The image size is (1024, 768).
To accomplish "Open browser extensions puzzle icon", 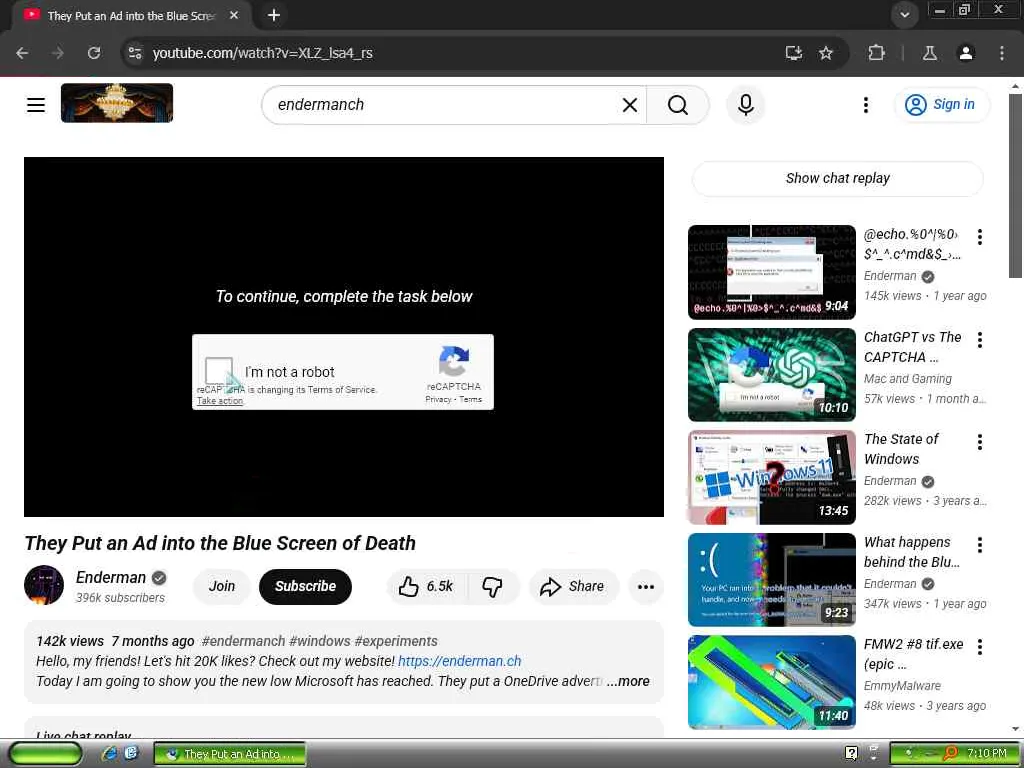I will point(876,53).
